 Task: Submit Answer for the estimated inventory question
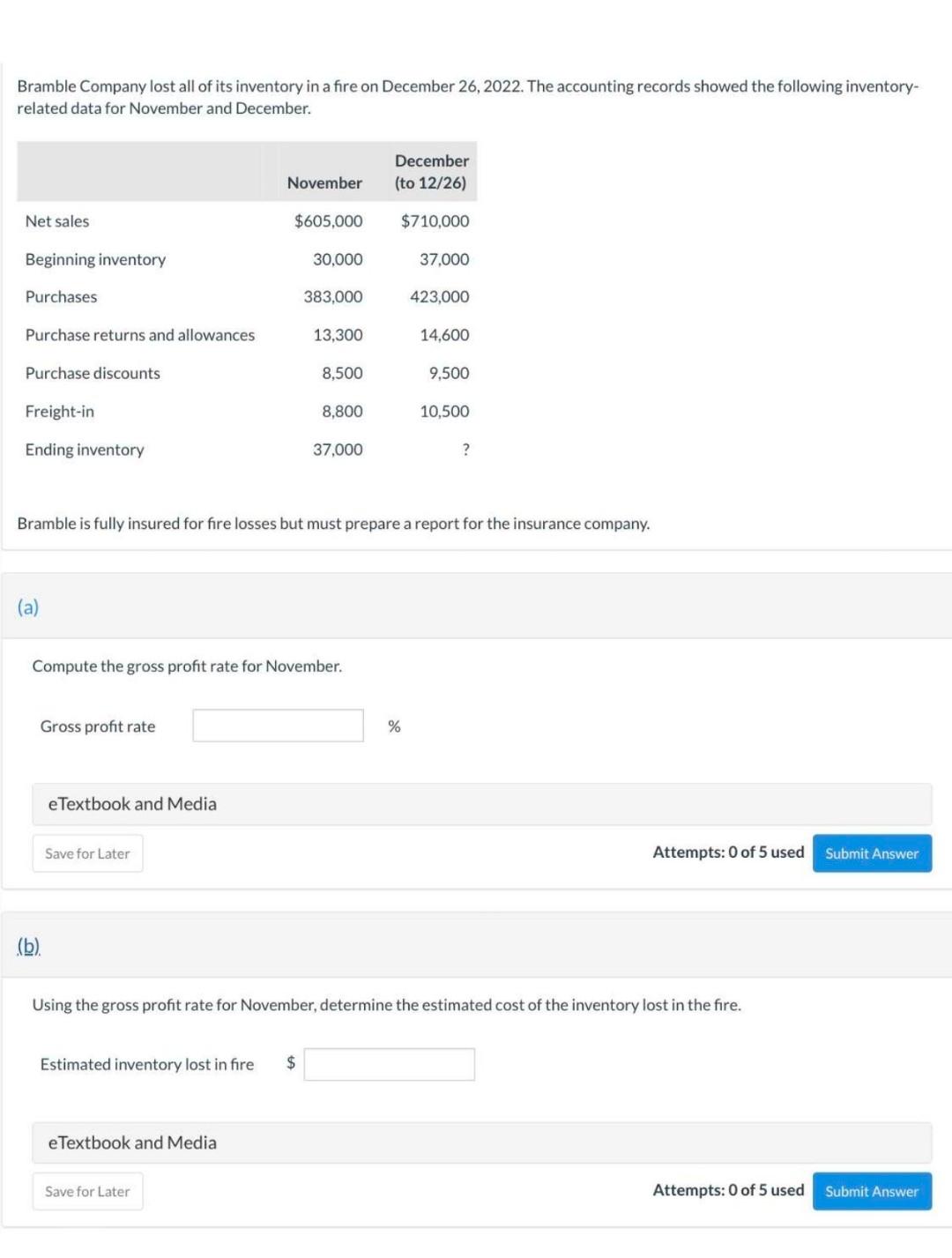pyautogui.click(x=871, y=1191)
